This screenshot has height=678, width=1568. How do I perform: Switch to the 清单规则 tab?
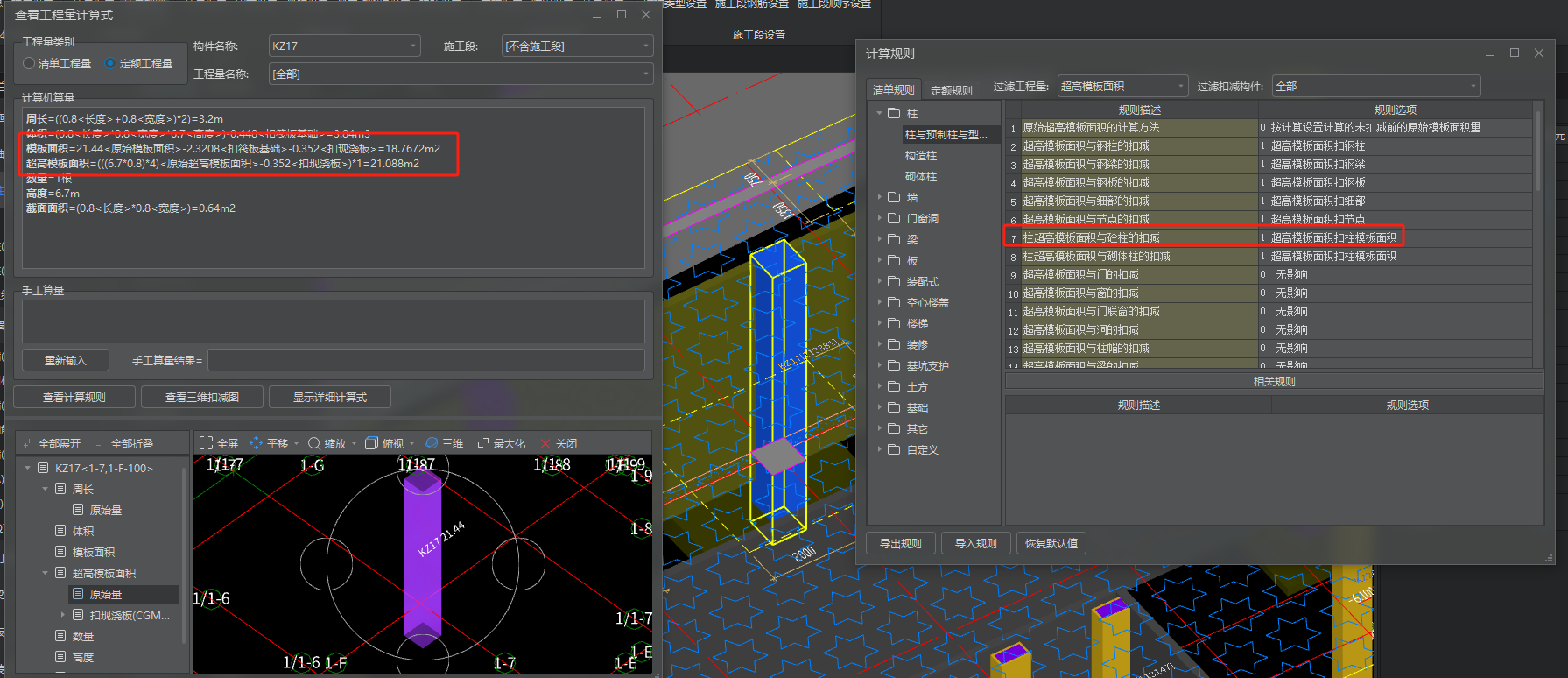point(893,89)
